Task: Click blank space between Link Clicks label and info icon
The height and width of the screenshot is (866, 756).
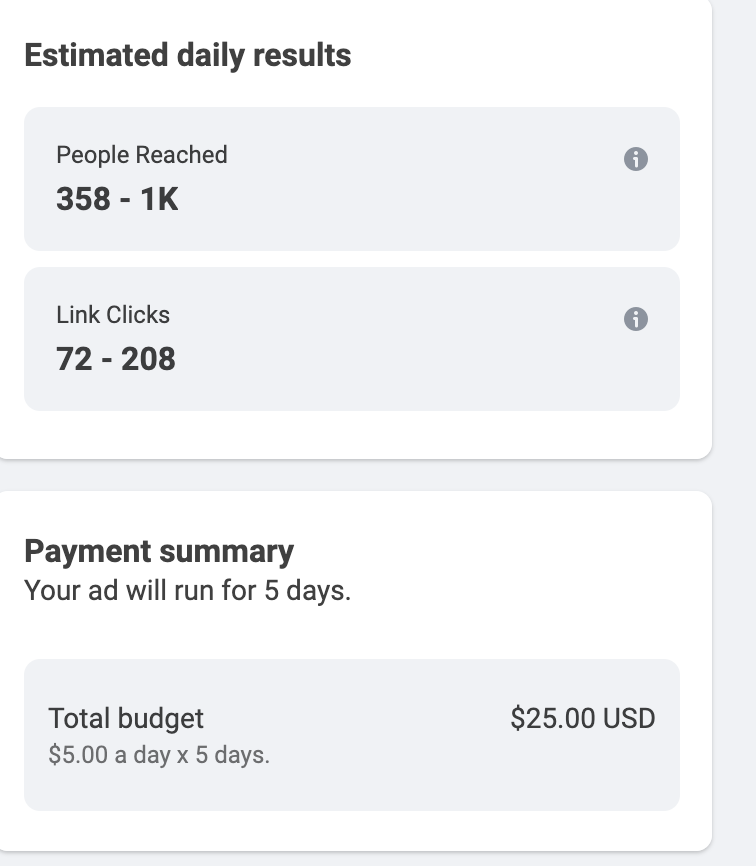Action: click(x=400, y=317)
